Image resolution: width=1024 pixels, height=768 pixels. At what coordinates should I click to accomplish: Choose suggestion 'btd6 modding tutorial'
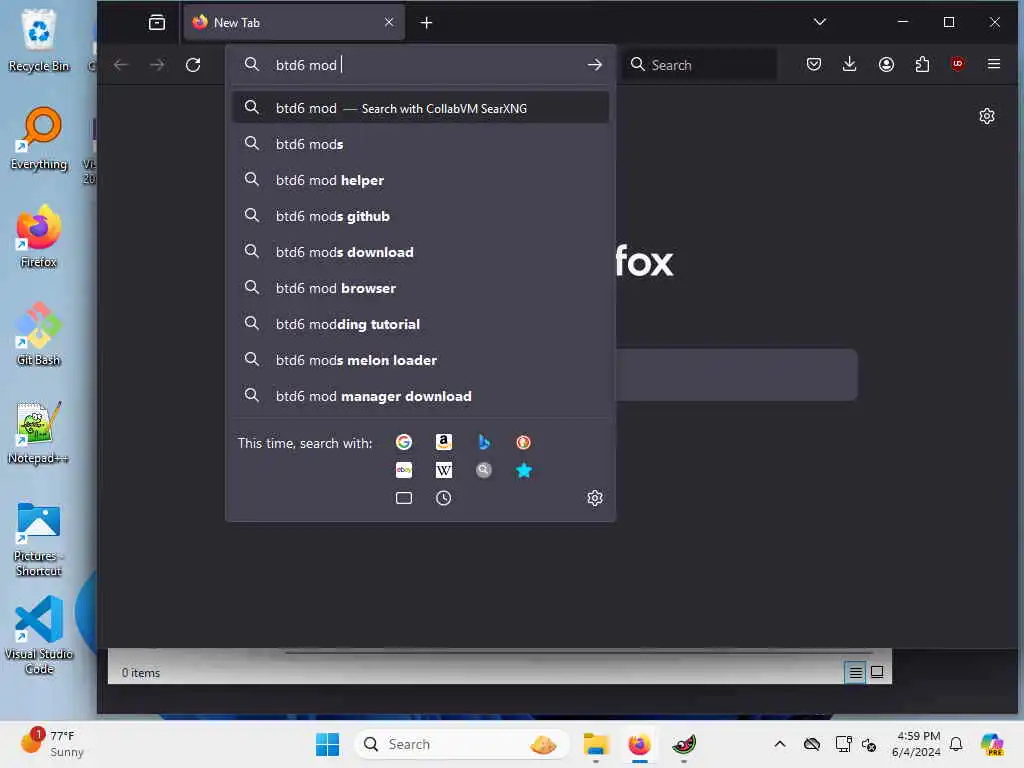[421, 323]
